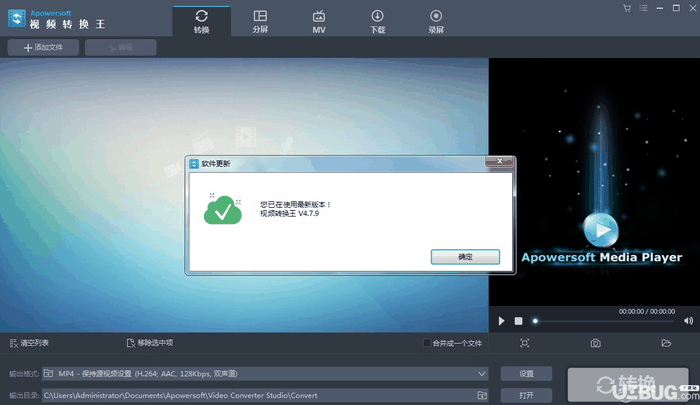Switch to the 转换 (Convert) tab

pyautogui.click(x=201, y=21)
